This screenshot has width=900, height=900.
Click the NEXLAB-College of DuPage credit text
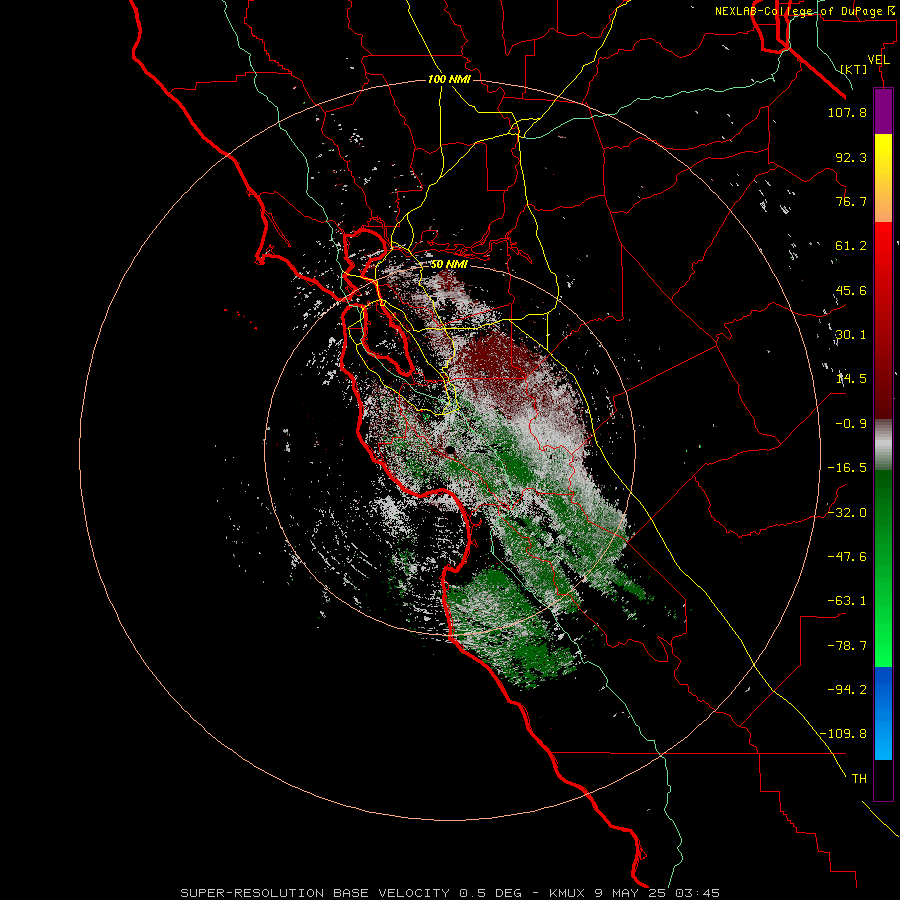pos(805,11)
